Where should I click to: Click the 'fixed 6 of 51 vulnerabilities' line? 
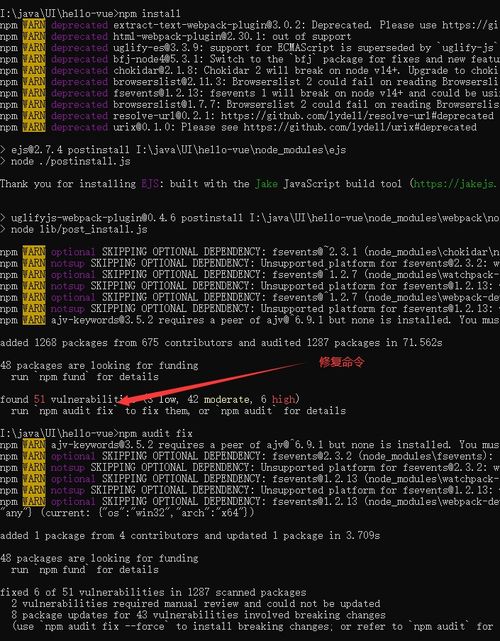(153, 592)
